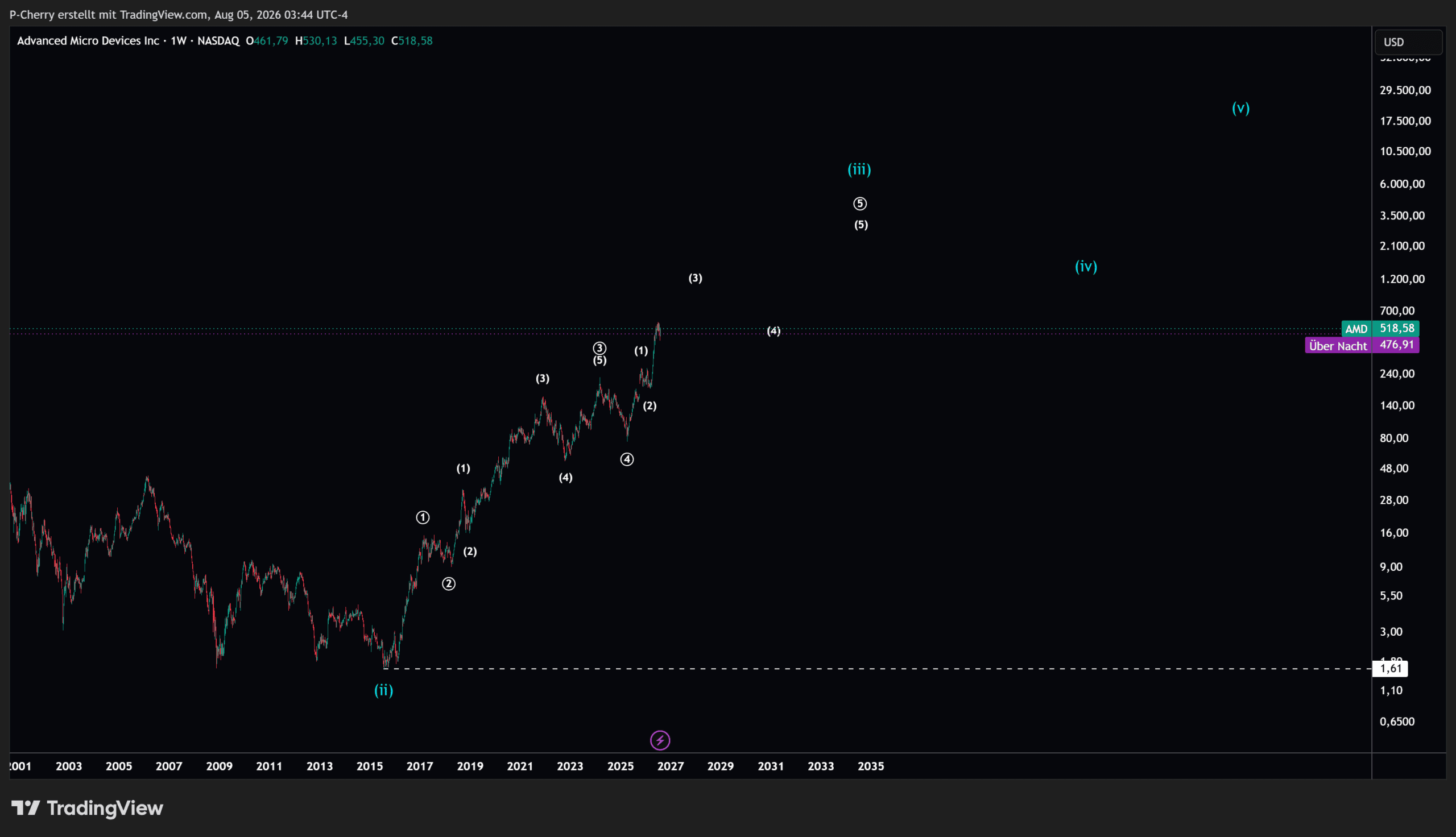
Task: Click the 2011 label on the time axis
Action: [269, 766]
